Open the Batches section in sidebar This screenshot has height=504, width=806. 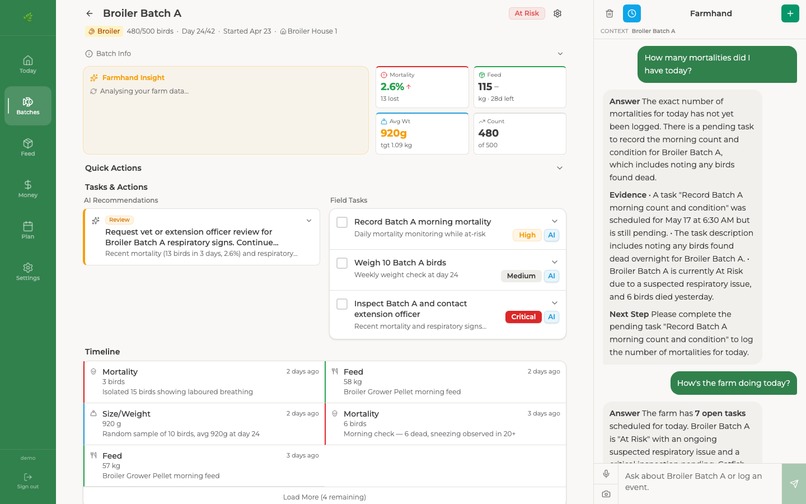pyautogui.click(x=28, y=105)
